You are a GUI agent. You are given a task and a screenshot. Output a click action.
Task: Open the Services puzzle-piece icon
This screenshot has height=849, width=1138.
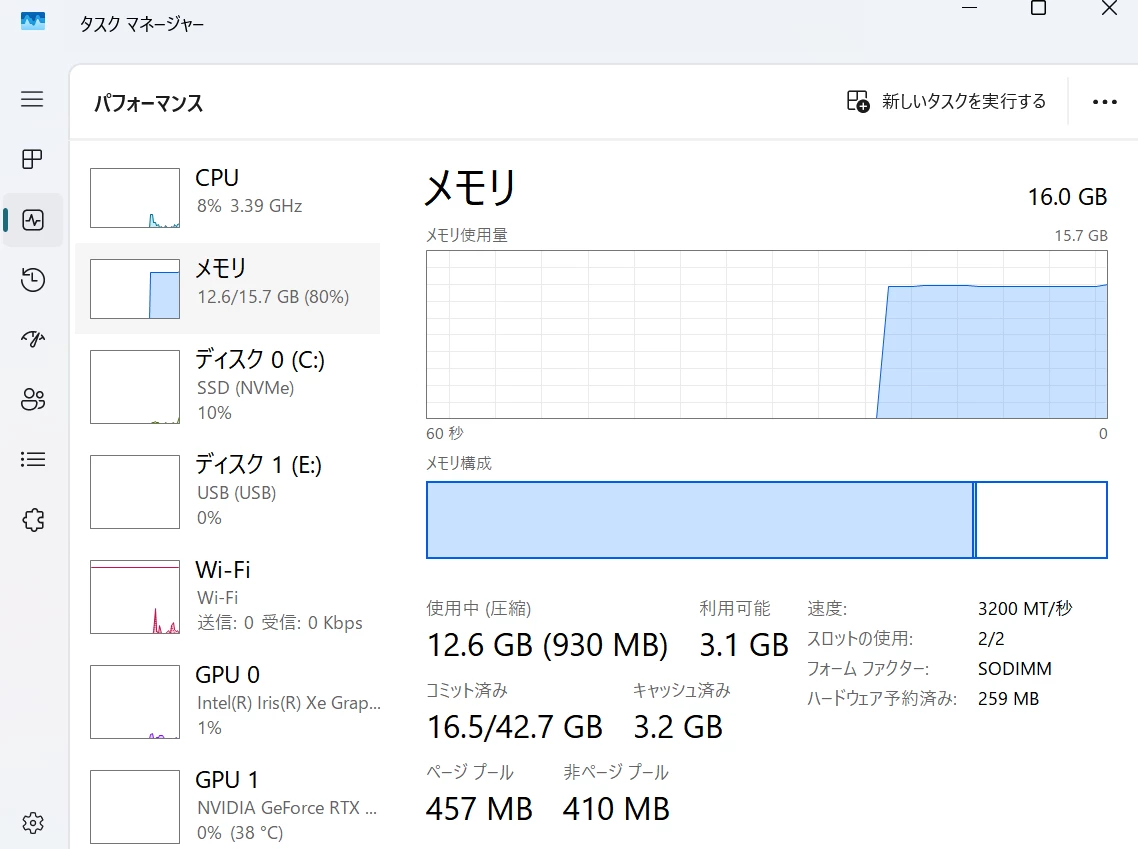click(33, 520)
